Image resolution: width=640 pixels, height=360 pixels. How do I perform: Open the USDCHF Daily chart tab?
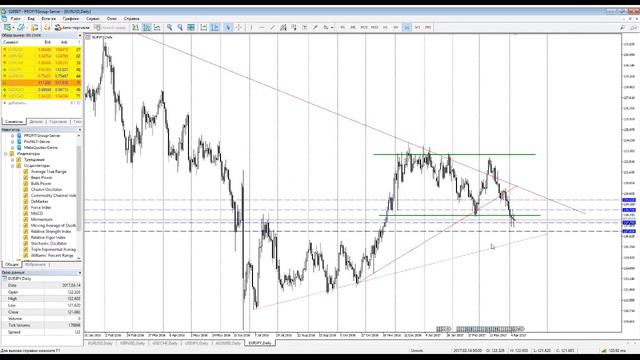pos(165,343)
